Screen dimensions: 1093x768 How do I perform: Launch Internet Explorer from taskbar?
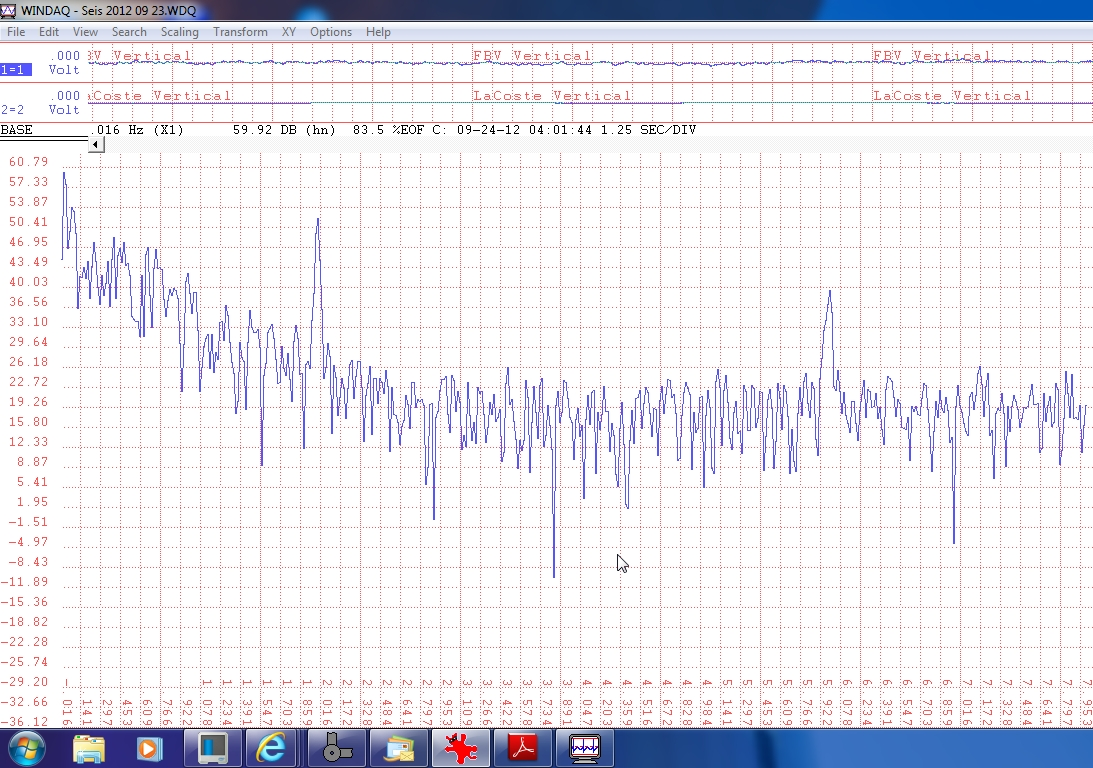pyautogui.click(x=270, y=749)
